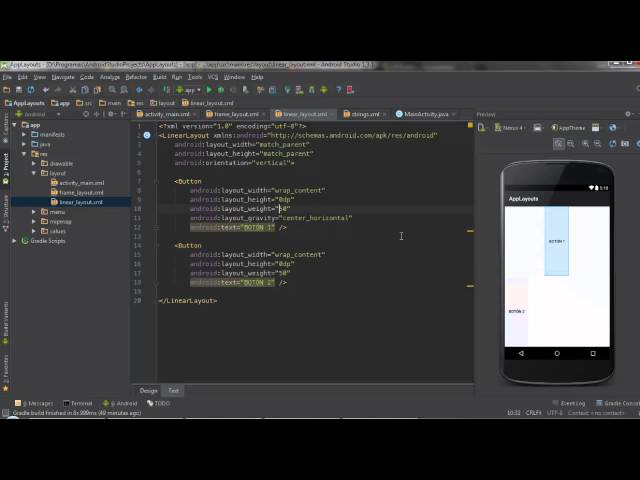
Task: Open the Event Log
Action: pos(569,403)
